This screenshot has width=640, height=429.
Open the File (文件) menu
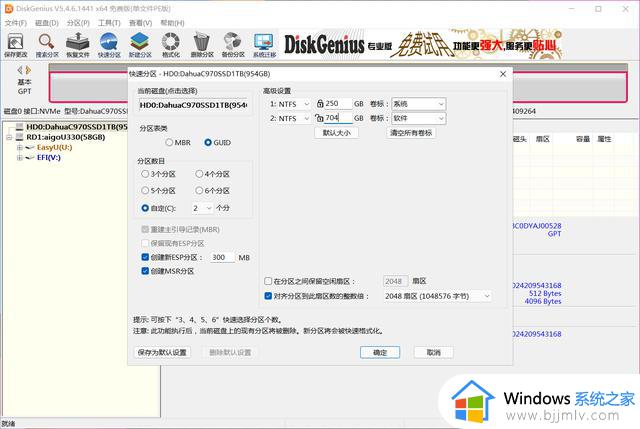click(16, 23)
